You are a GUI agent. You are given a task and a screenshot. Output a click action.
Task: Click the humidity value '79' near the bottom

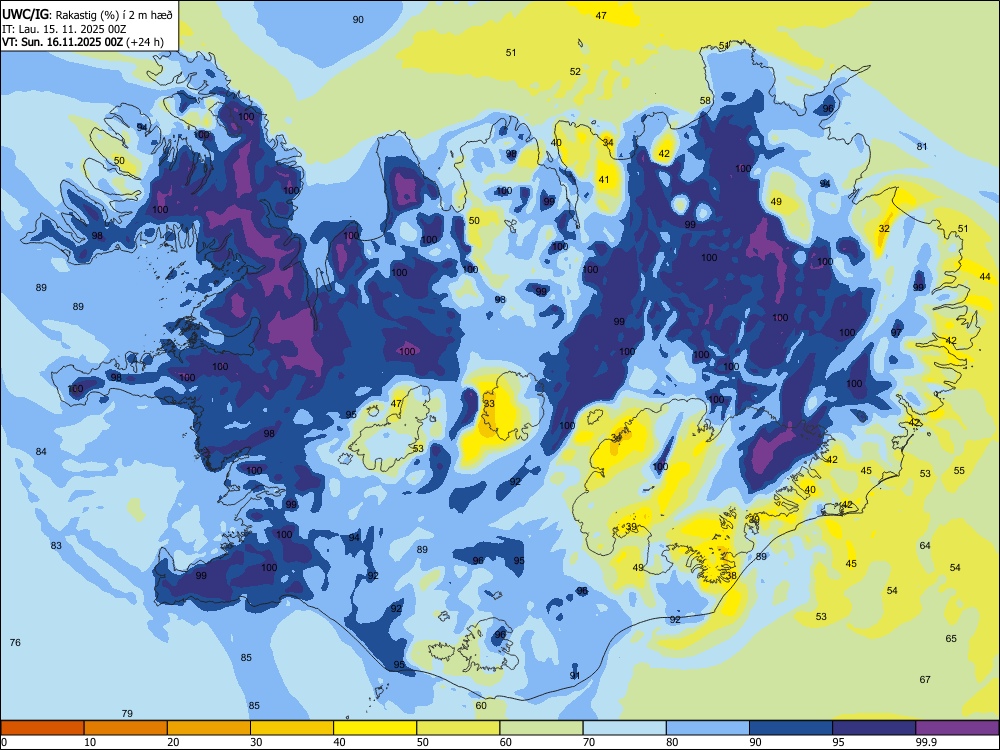(127, 713)
